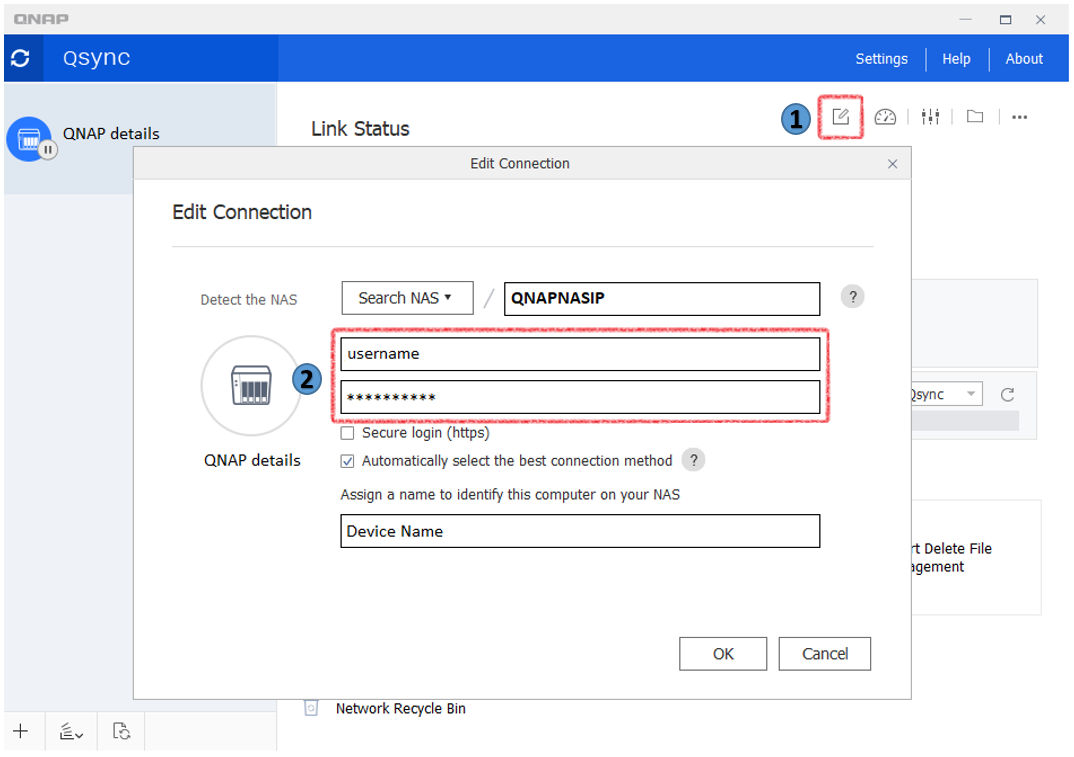Click the Network Recycle Bin link
Image resolution: width=1074 pixels, height=757 pixels.
pyautogui.click(x=400, y=708)
